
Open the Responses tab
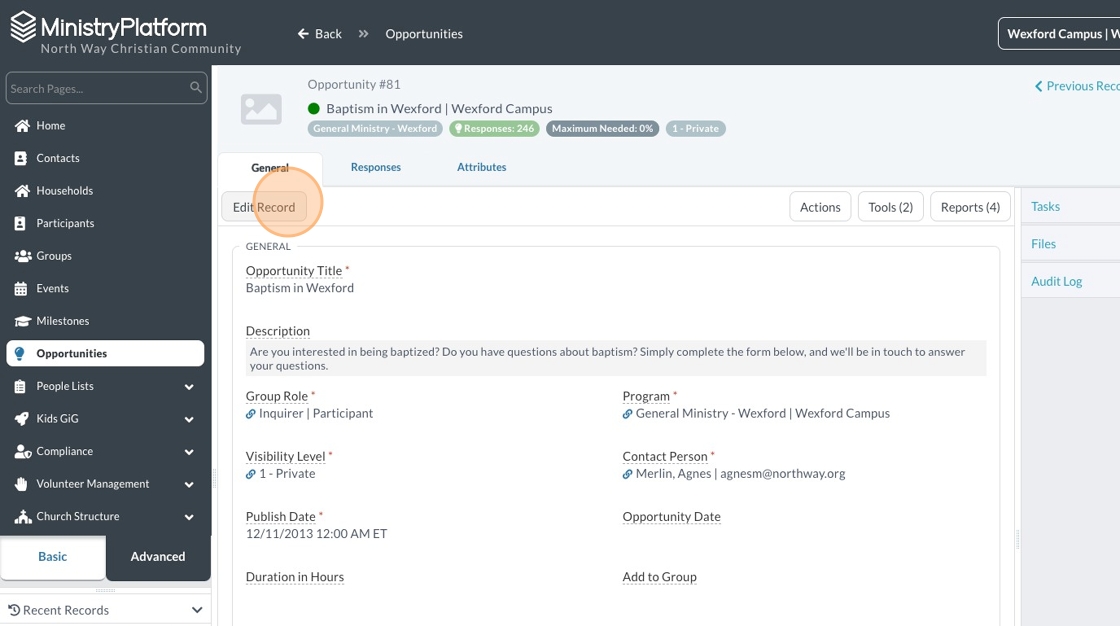point(376,167)
